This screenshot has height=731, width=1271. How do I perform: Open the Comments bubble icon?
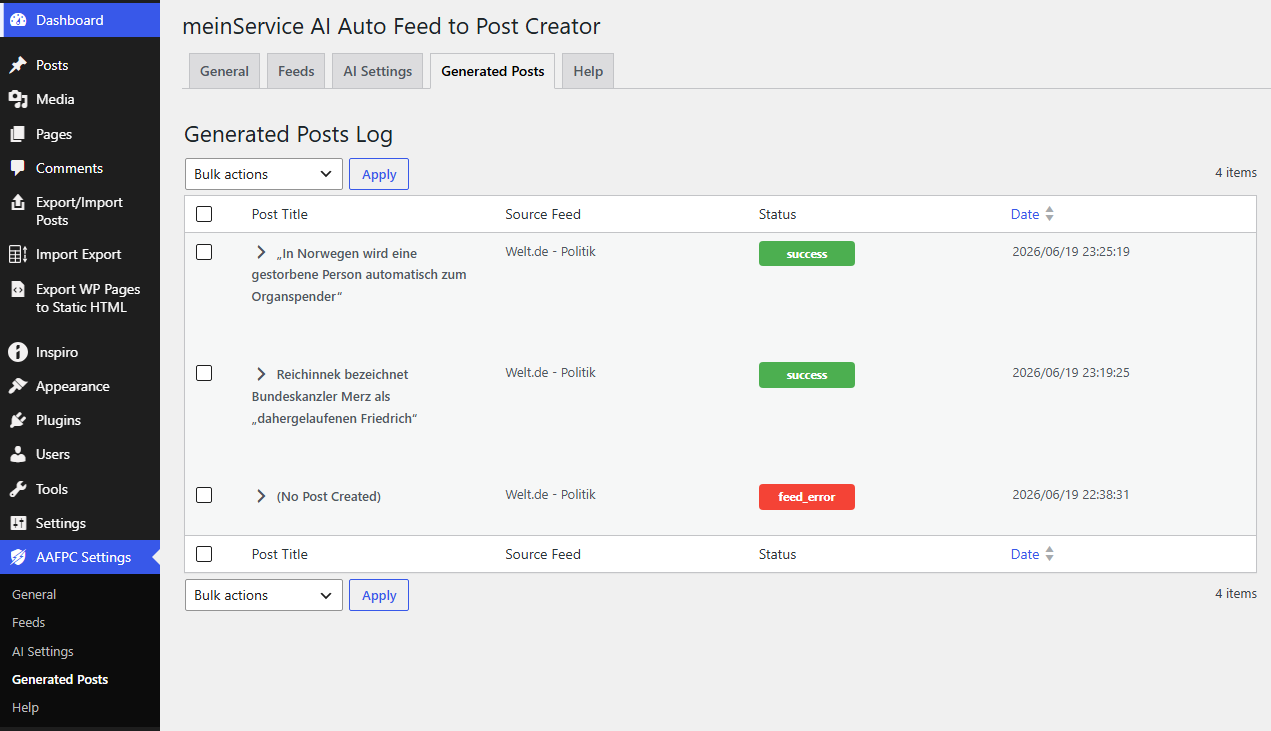point(18,168)
